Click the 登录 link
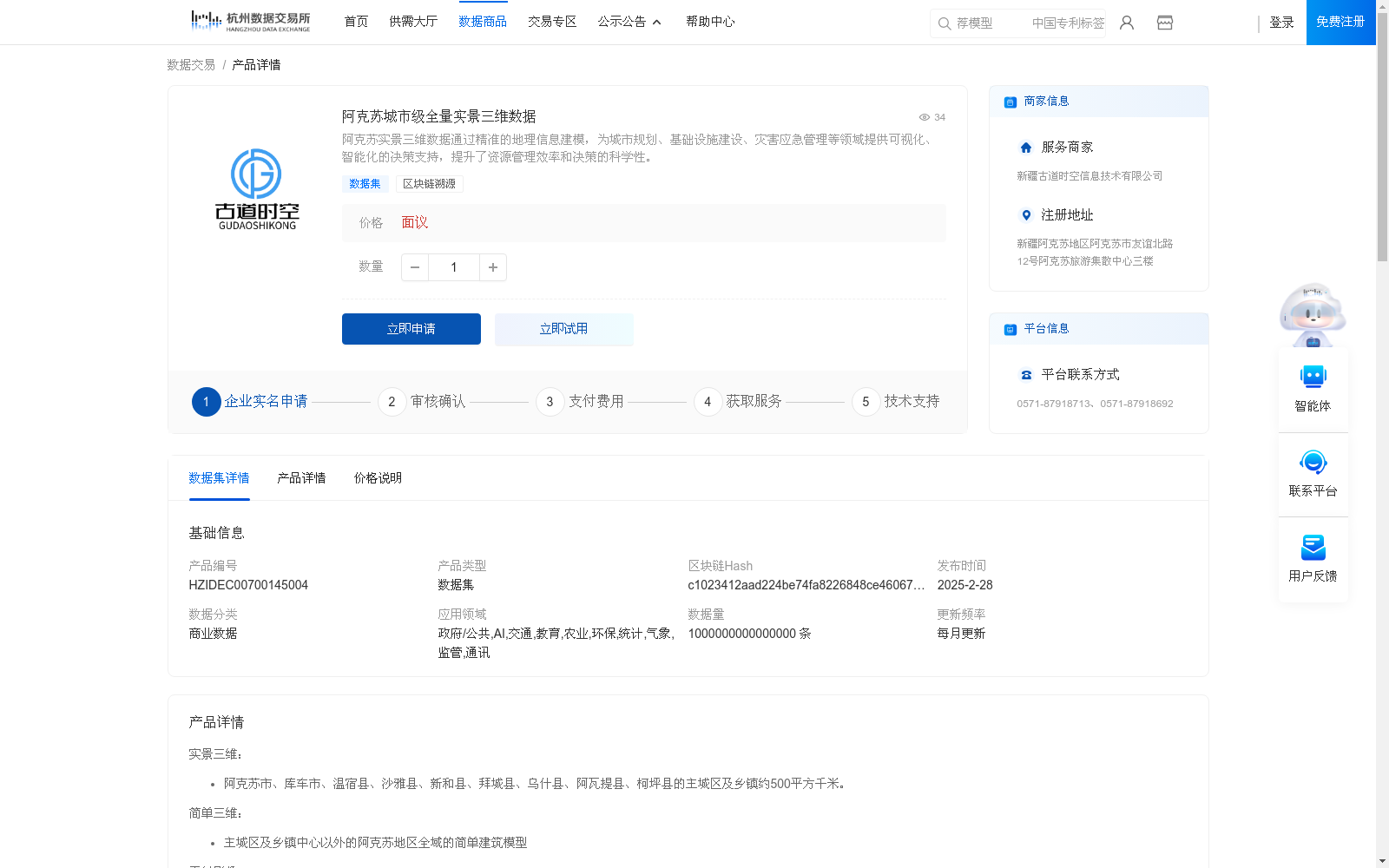The width and height of the screenshot is (1389, 868). coord(1281,23)
